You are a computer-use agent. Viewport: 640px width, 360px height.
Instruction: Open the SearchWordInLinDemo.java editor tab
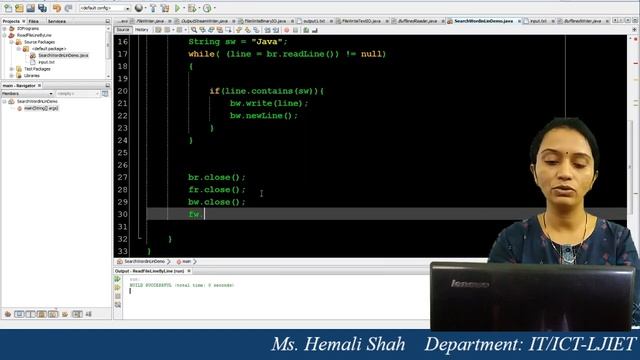(x=483, y=21)
